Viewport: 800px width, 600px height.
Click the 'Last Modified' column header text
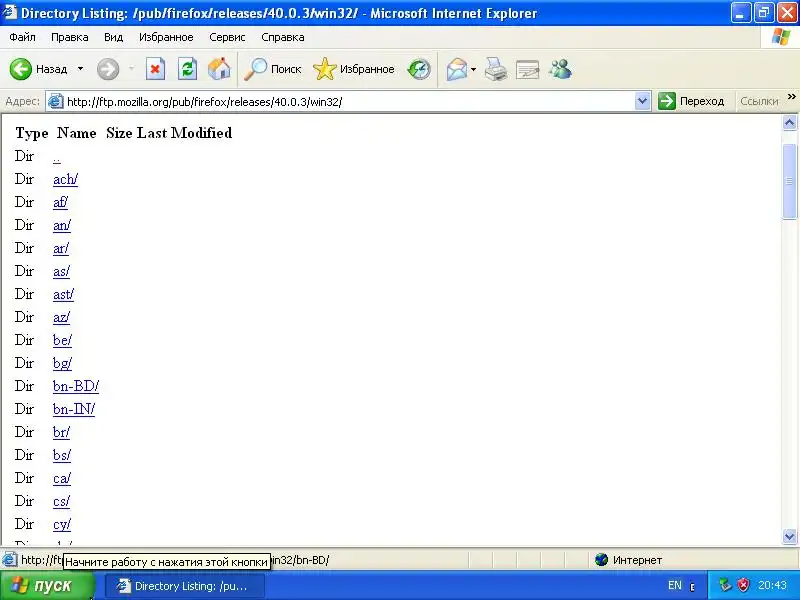184,133
